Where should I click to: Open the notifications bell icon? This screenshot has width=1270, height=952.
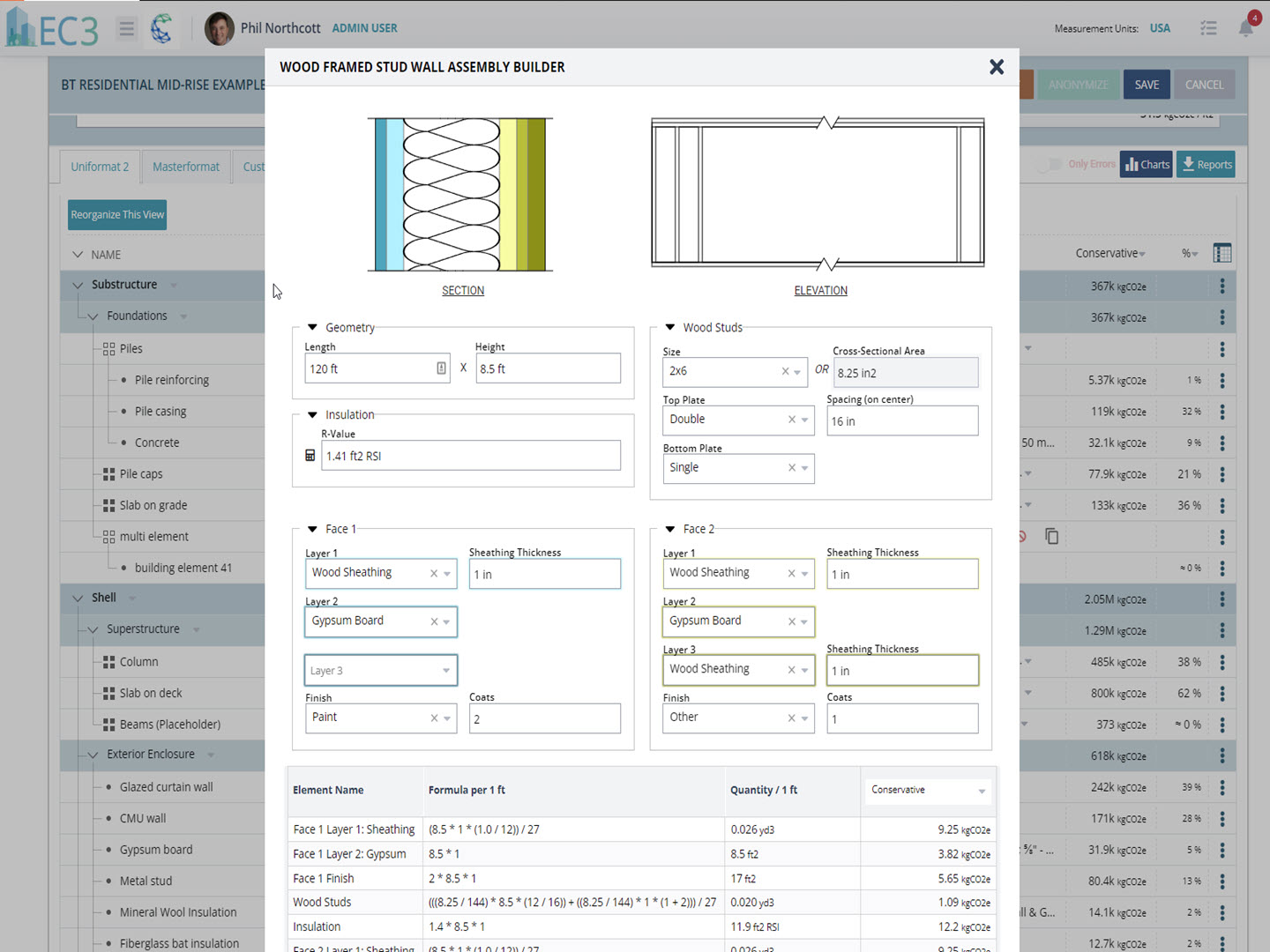tap(1245, 28)
